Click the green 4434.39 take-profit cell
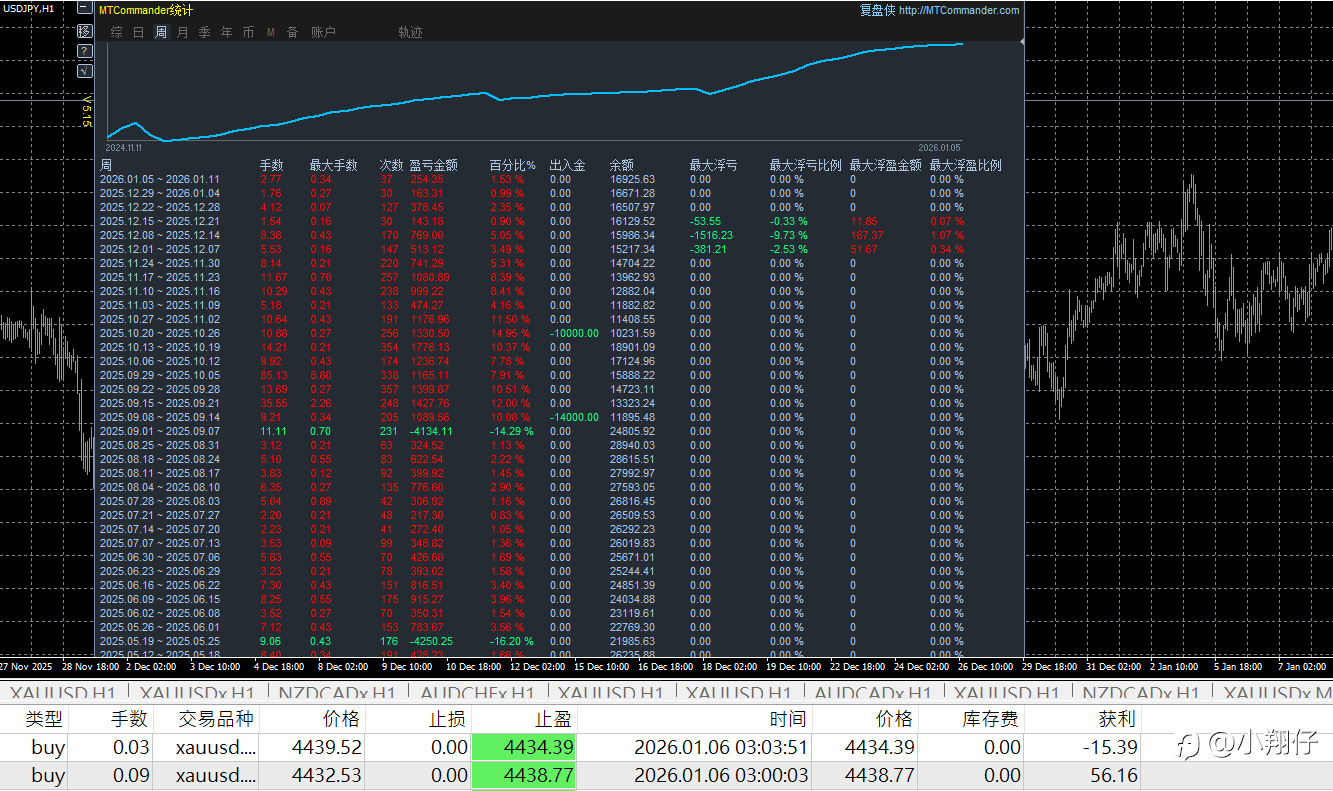 coord(523,747)
